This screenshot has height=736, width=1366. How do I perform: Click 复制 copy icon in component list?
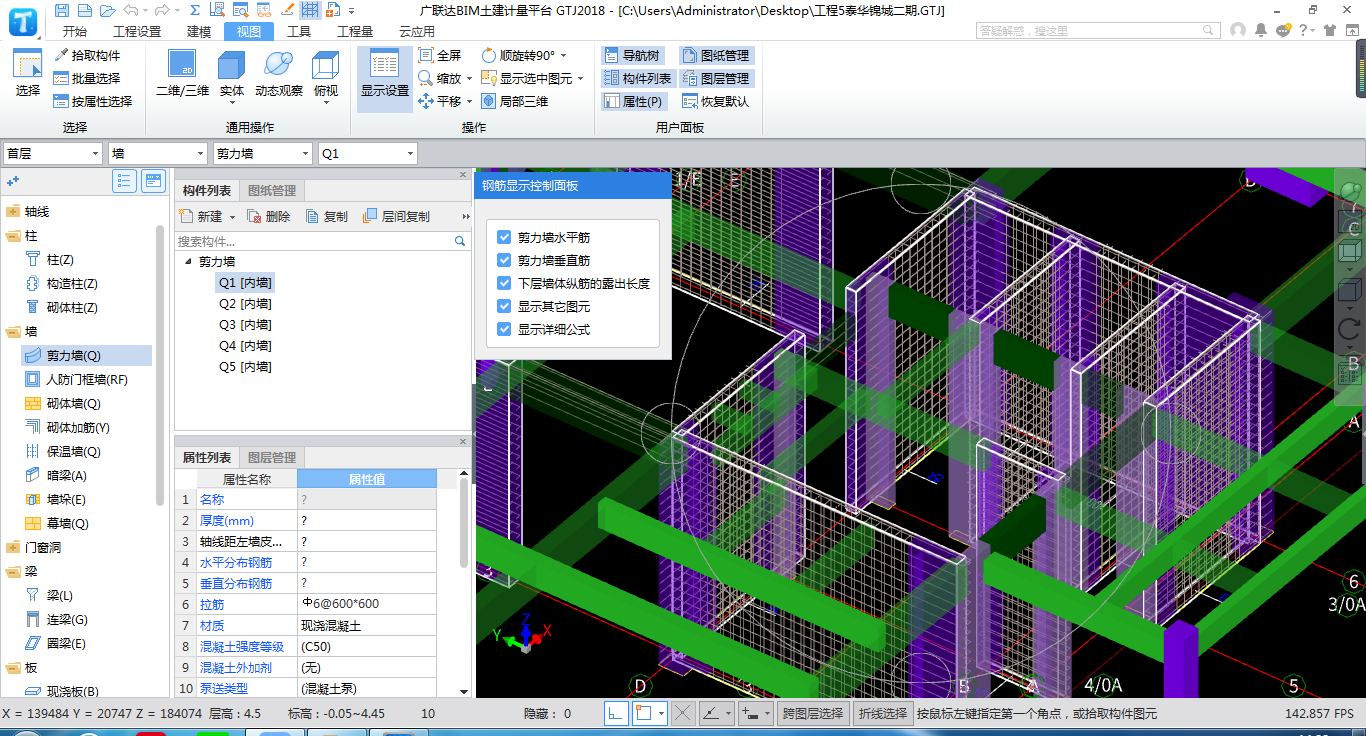point(326,216)
